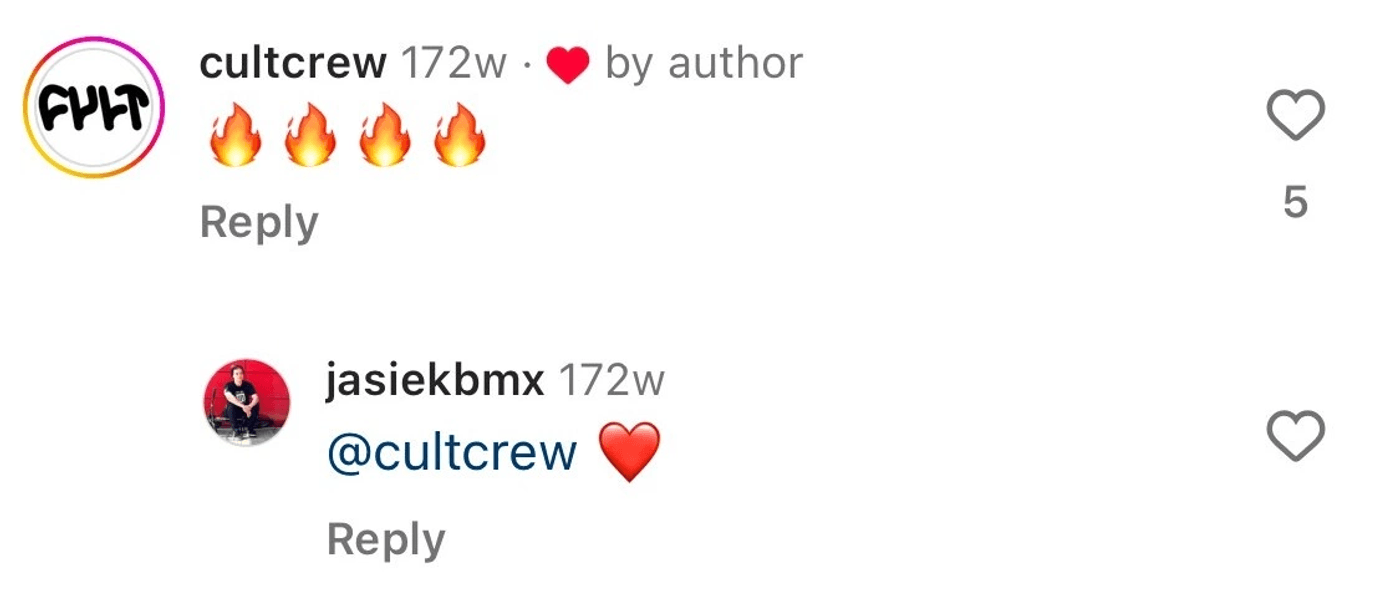This screenshot has width=1400, height=591.
Task: Reply to jasiekbmx's comment
Action: point(386,540)
